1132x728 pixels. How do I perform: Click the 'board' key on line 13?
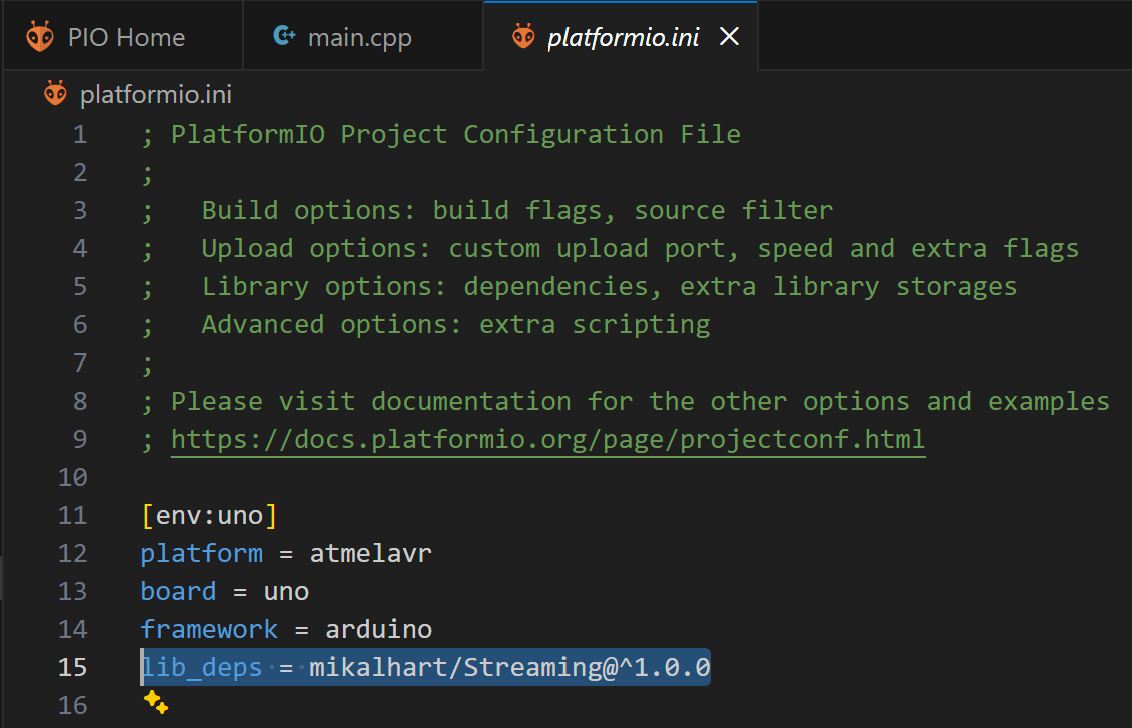tap(178, 592)
